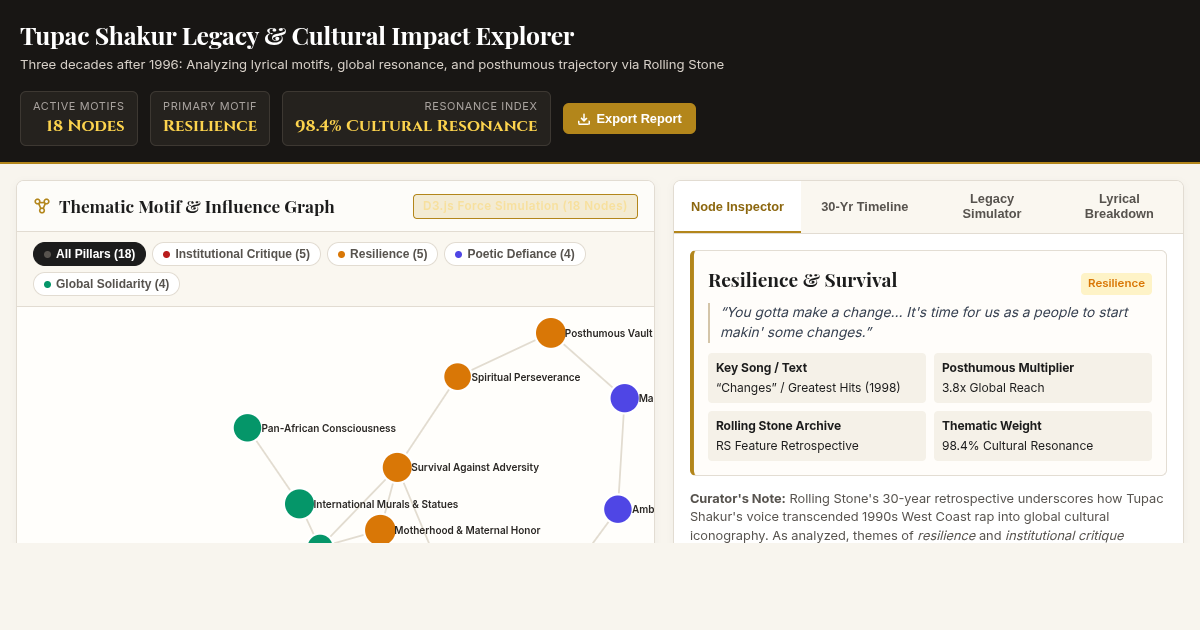This screenshot has height=630, width=1200.
Task: Select the Motherhood & Maternal Honor node
Action: [380, 530]
